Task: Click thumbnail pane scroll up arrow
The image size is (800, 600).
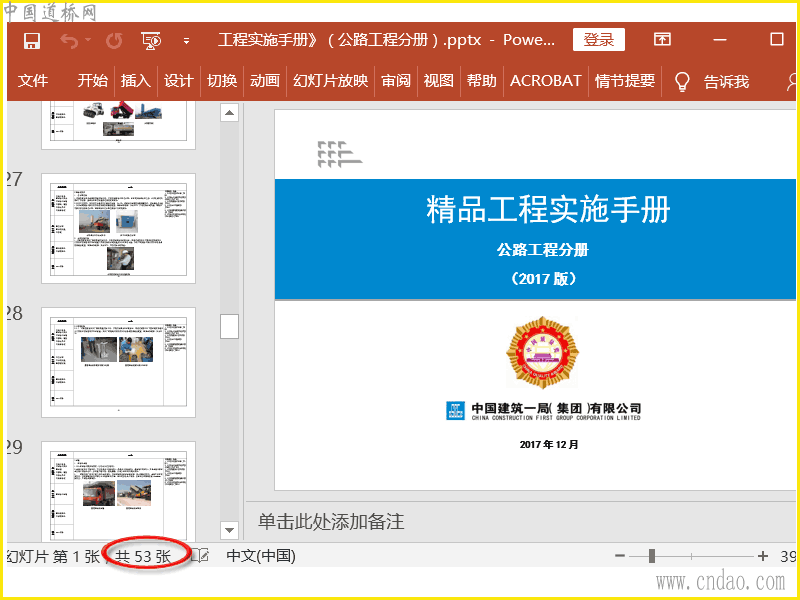Action: tap(230, 112)
